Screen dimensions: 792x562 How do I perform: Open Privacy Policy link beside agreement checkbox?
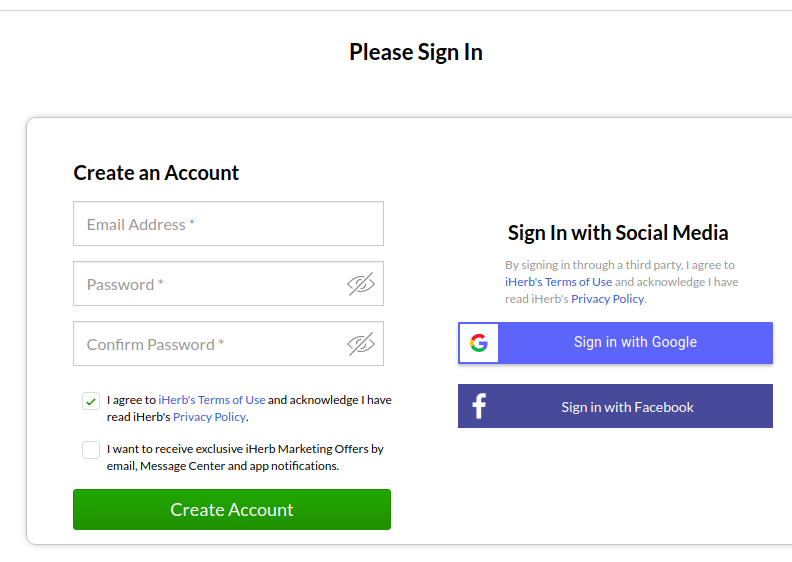click(209, 417)
